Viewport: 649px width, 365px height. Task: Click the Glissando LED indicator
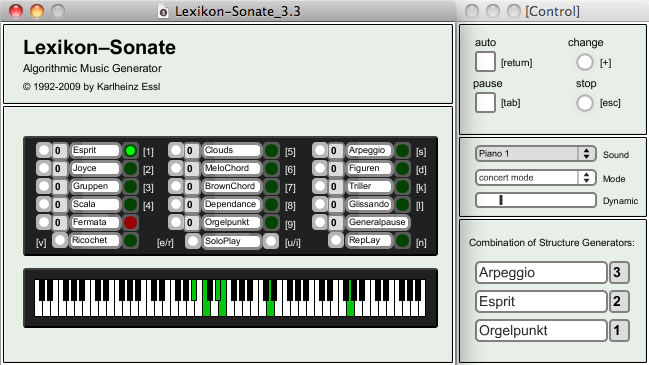point(402,204)
